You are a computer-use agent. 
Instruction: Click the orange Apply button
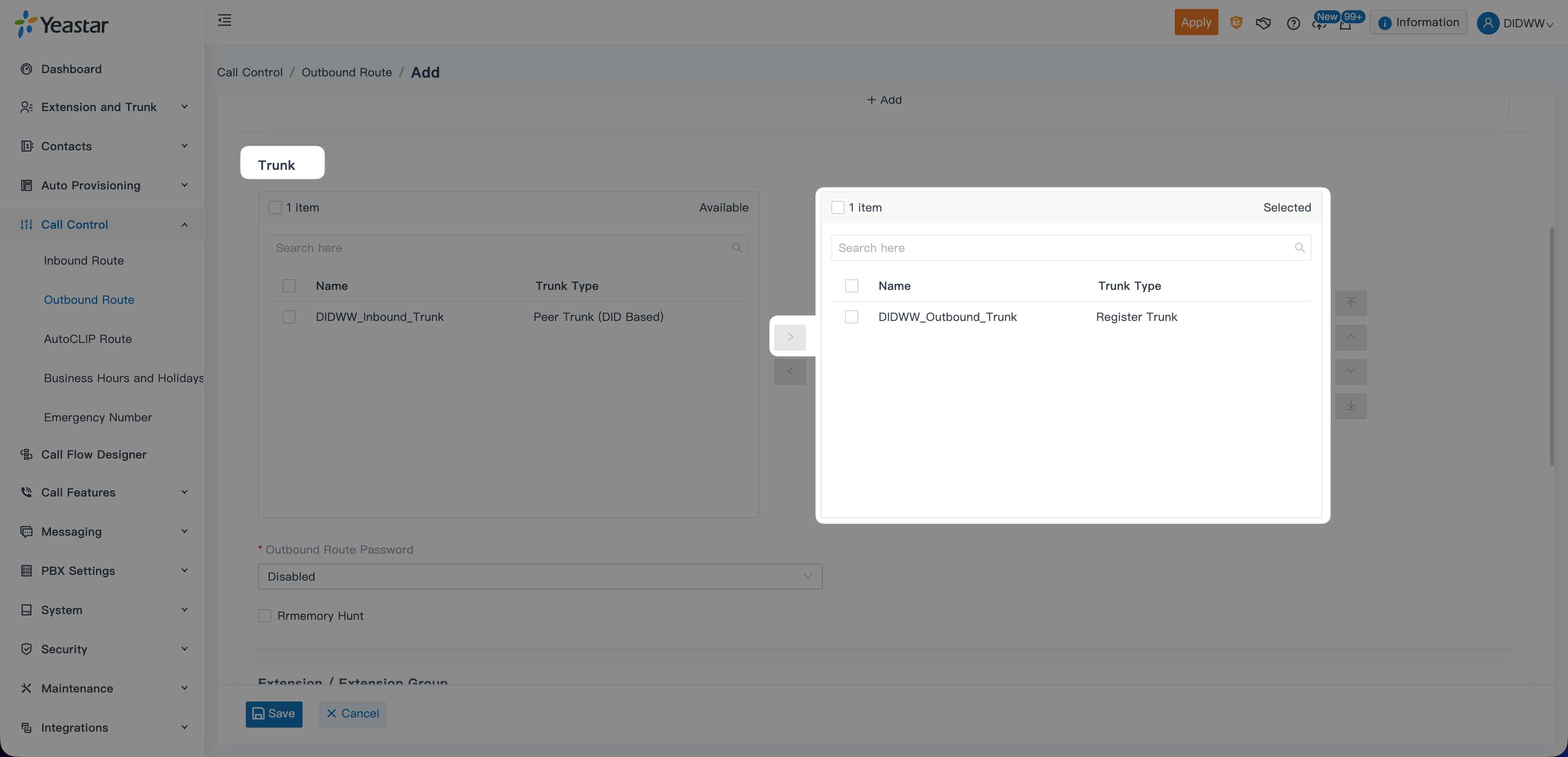pos(1196,22)
